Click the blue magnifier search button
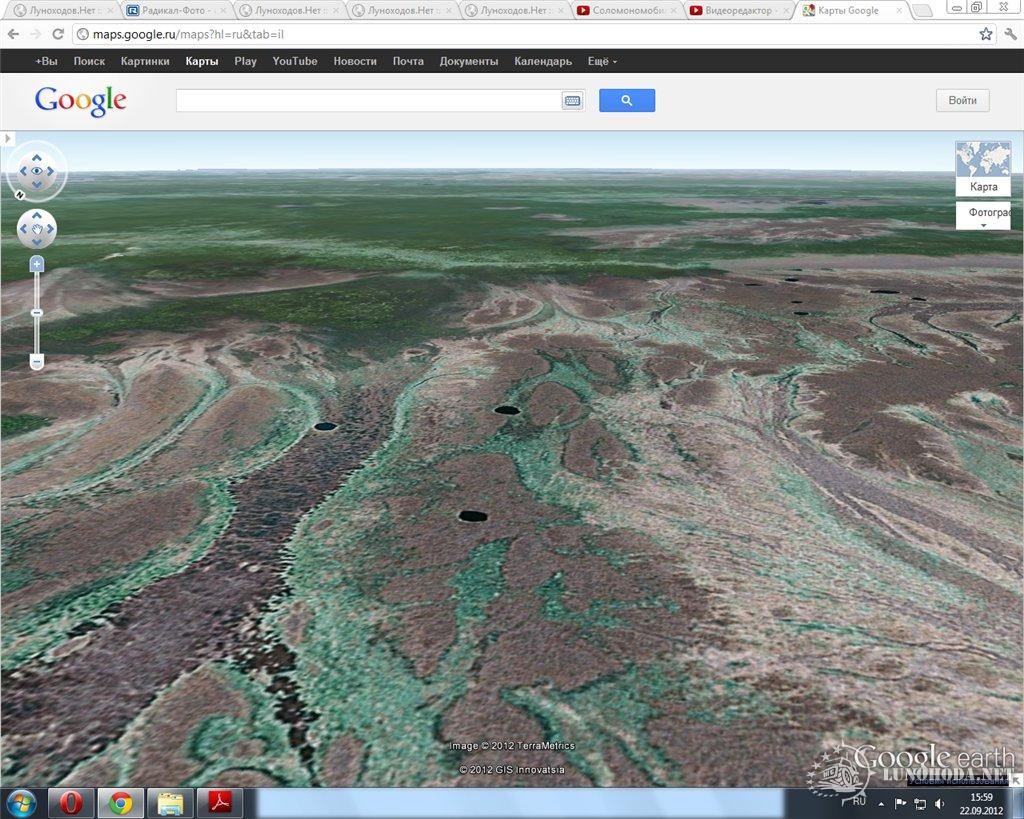 tap(627, 101)
